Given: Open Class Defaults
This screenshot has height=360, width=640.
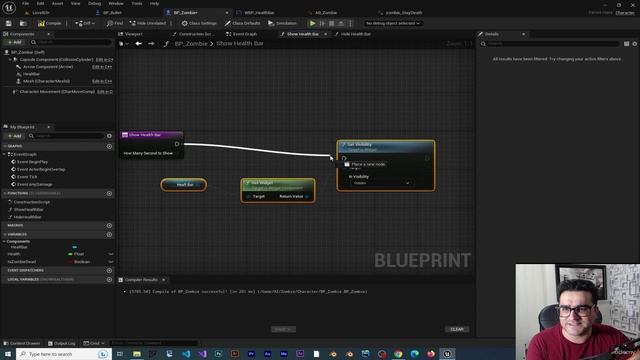Looking at the screenshot, I should [x=242, y=23].
